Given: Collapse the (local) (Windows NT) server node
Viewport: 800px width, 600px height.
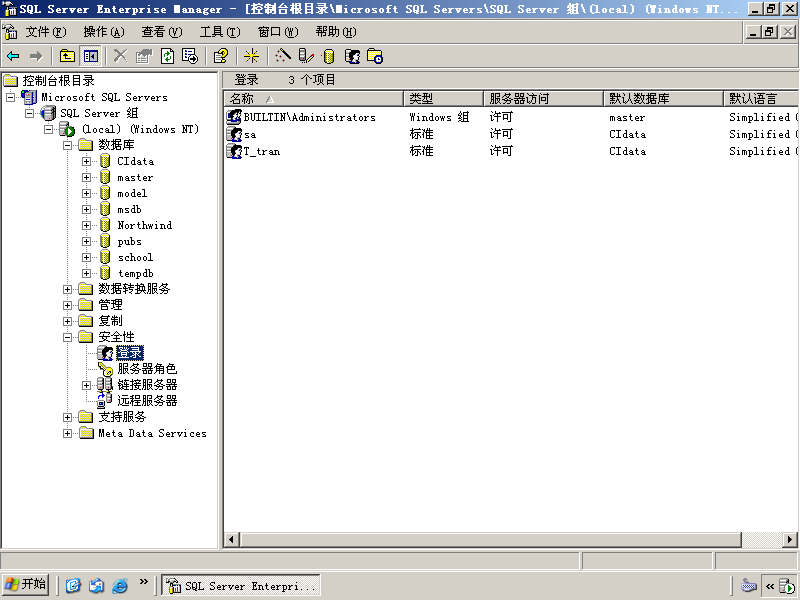Looking at the screenshot, I should click(48, 129).
